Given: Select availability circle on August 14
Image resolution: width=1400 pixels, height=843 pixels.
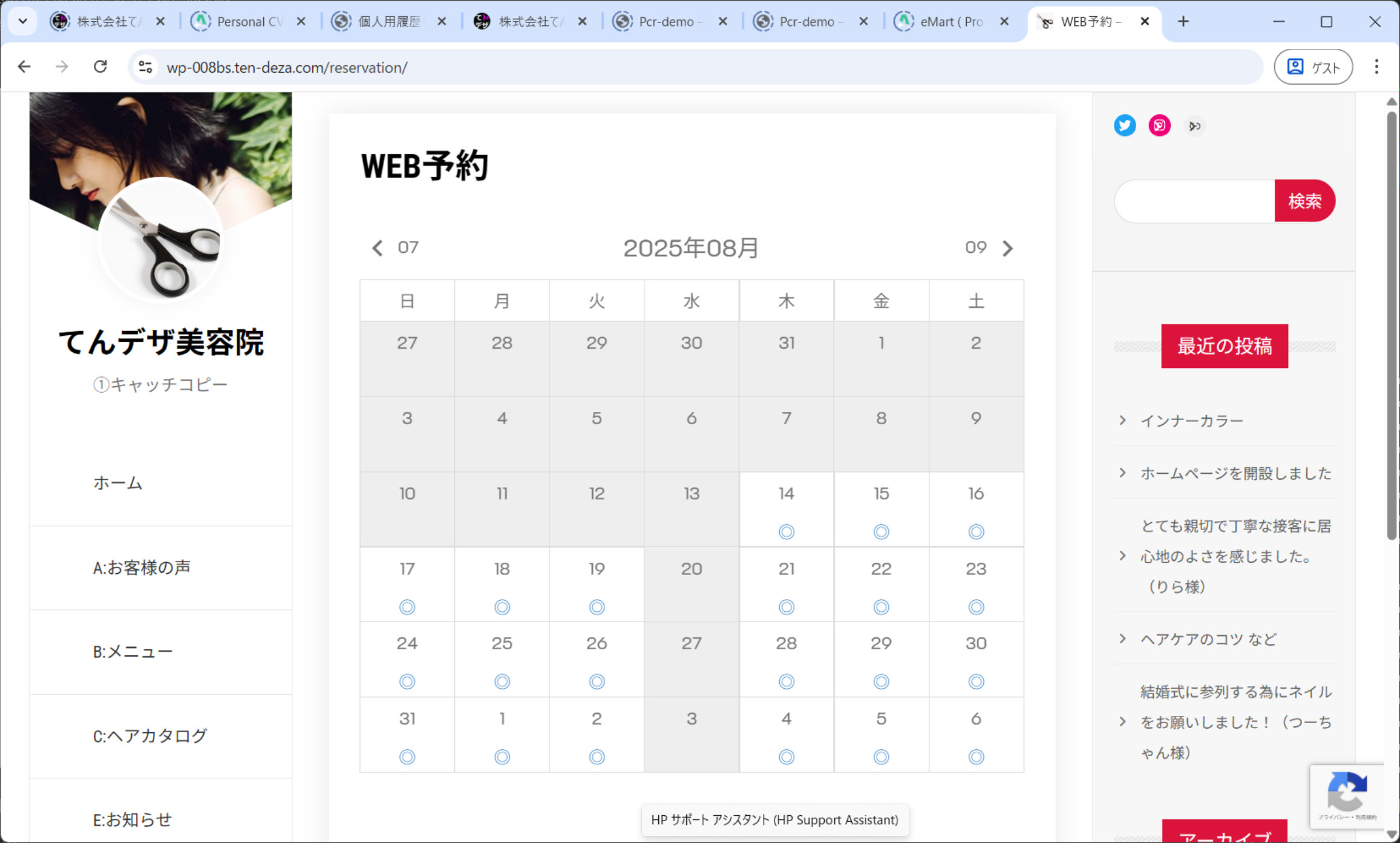Looking at the screenshot, I should point(786,531).
